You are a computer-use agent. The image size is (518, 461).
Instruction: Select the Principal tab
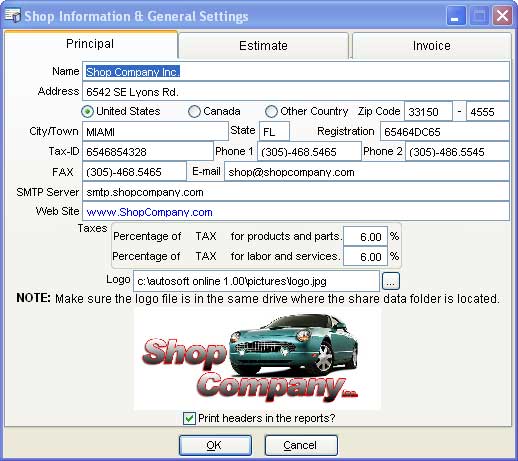(x=90, y=44)
